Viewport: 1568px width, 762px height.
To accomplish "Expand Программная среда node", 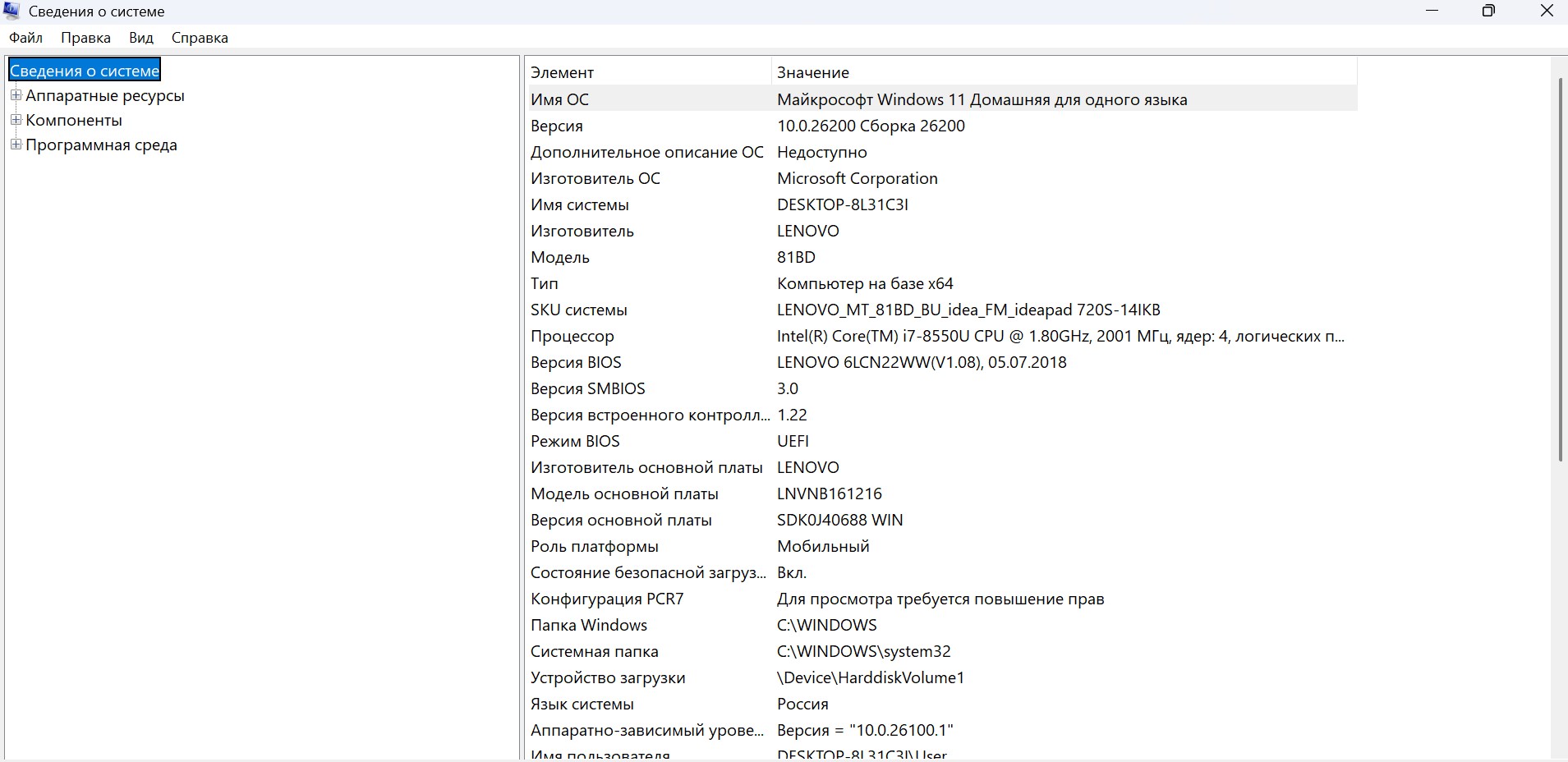I will [16, 145].
